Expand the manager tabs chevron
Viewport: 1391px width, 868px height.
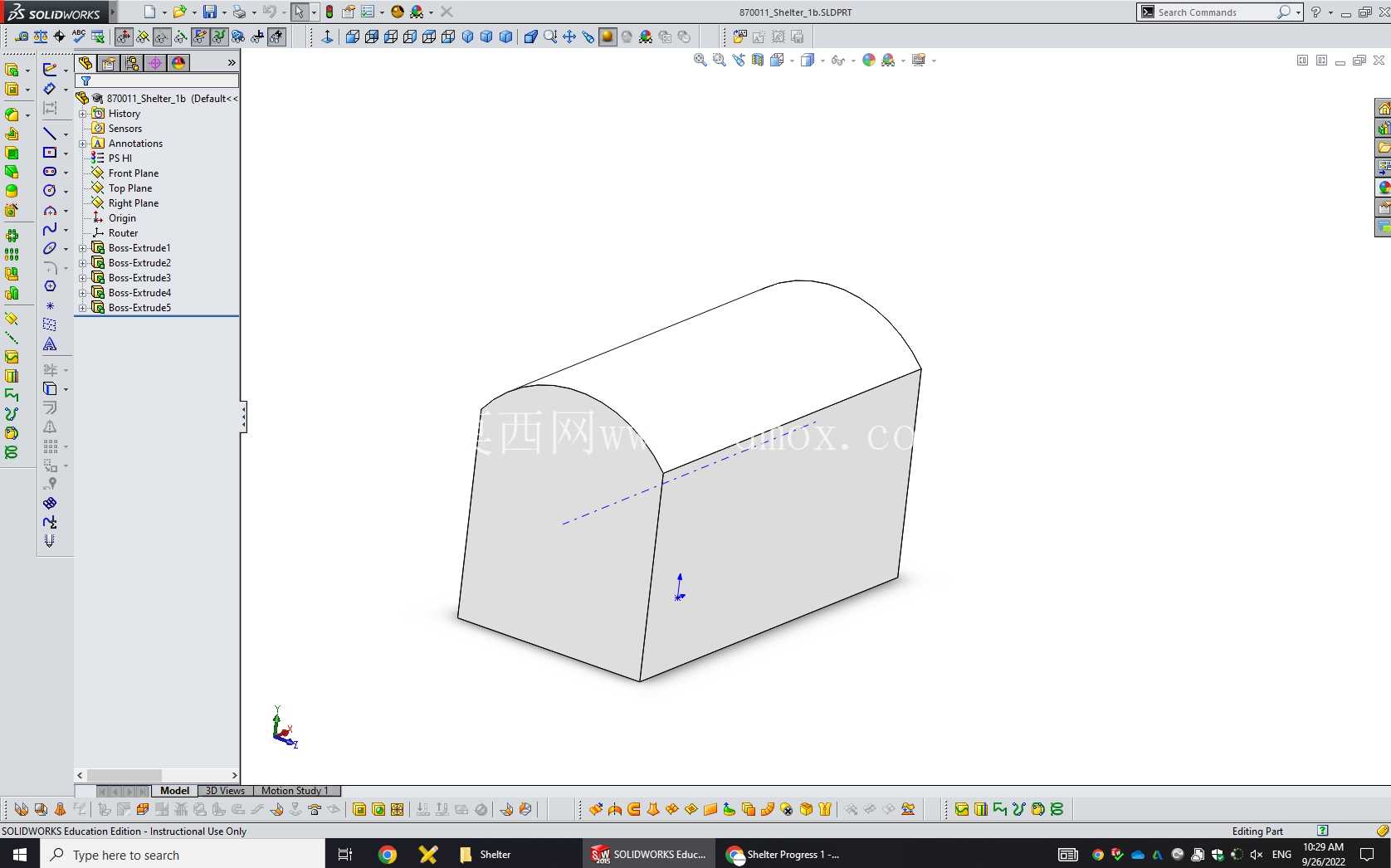point(232,63)
